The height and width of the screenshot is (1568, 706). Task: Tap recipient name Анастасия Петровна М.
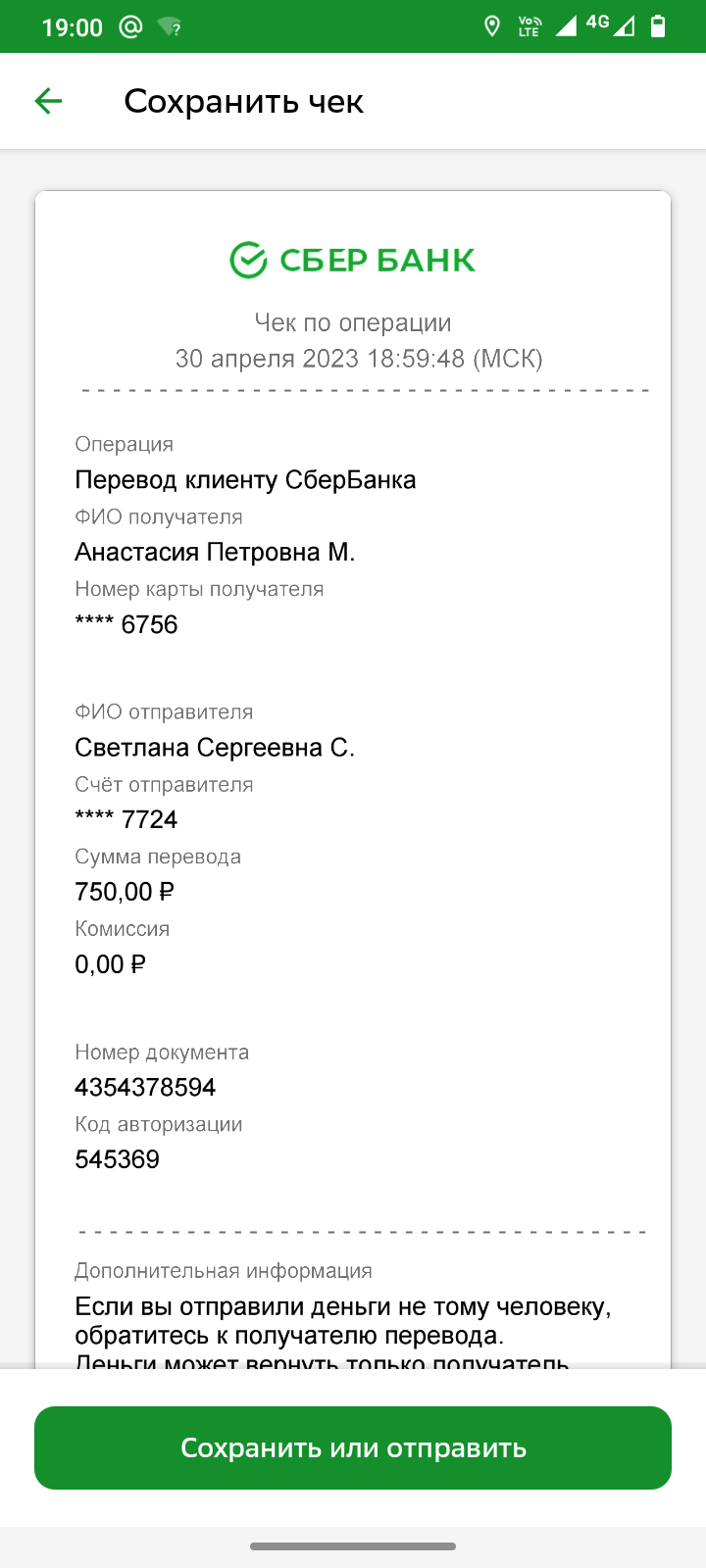(215, 553)
